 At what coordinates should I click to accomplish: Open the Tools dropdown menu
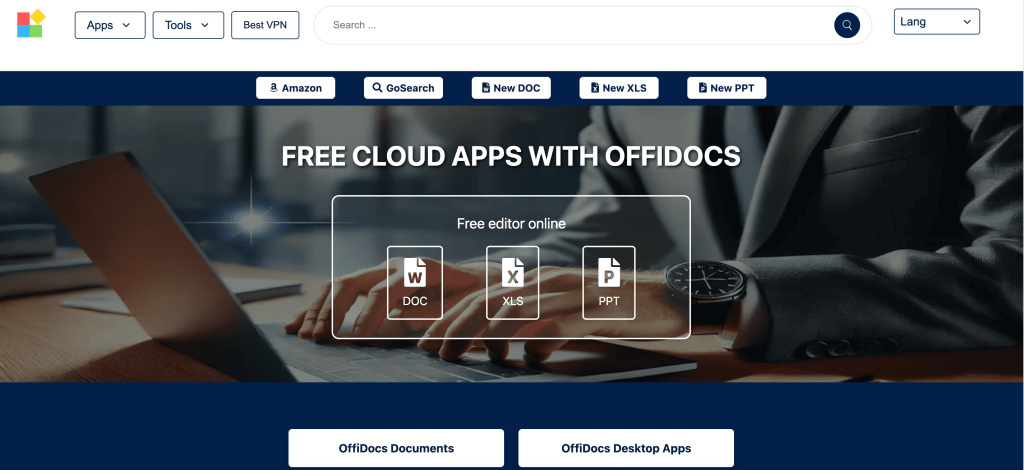[188, 25]
